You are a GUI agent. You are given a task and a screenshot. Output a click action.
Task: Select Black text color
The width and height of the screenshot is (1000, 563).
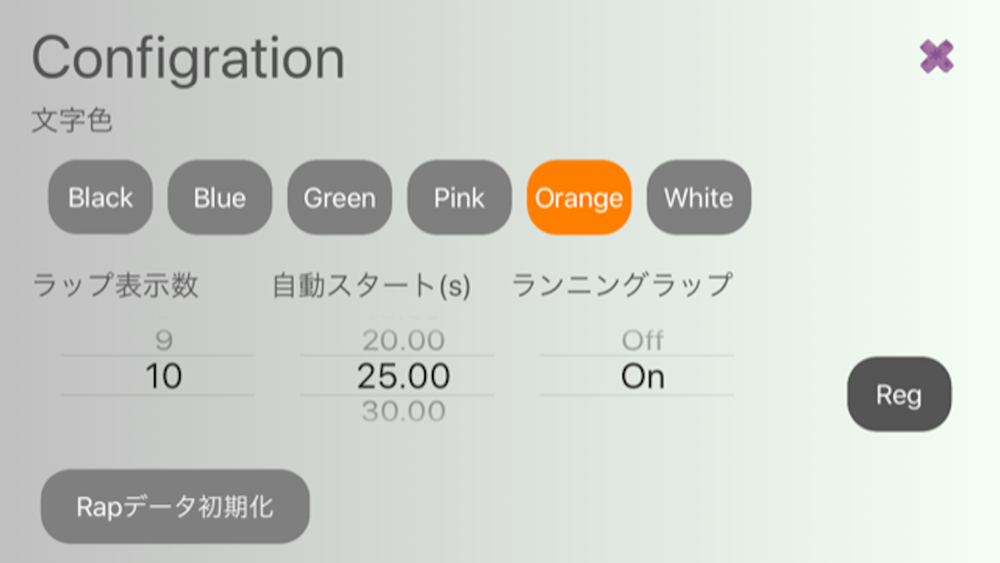click(100, 197)
